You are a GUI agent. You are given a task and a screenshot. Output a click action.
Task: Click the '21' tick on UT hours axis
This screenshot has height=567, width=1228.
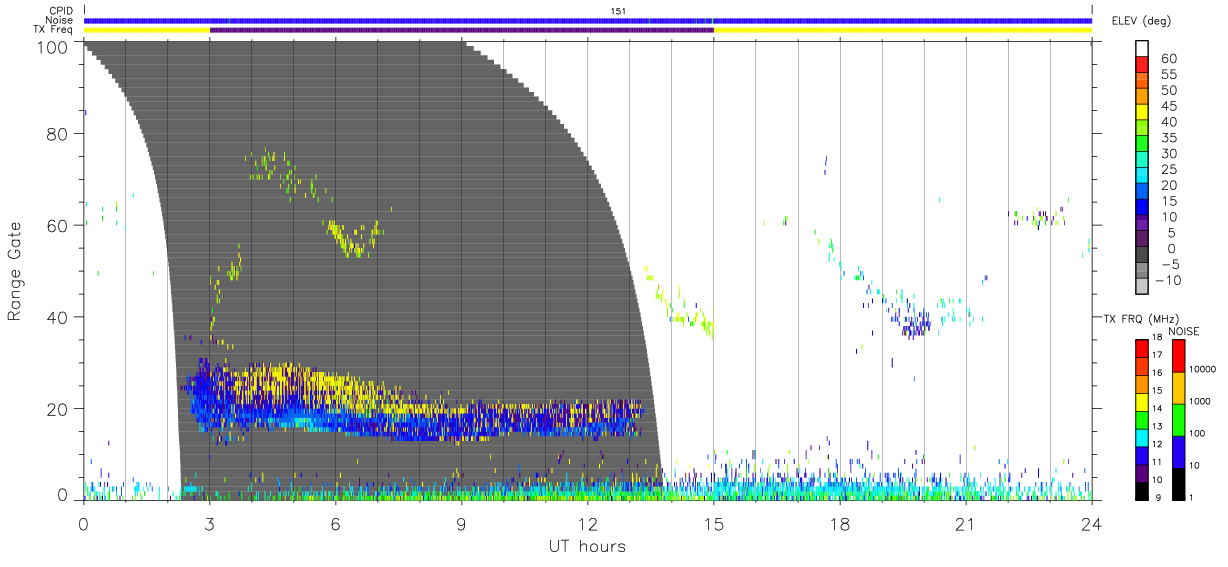(966, 524)
